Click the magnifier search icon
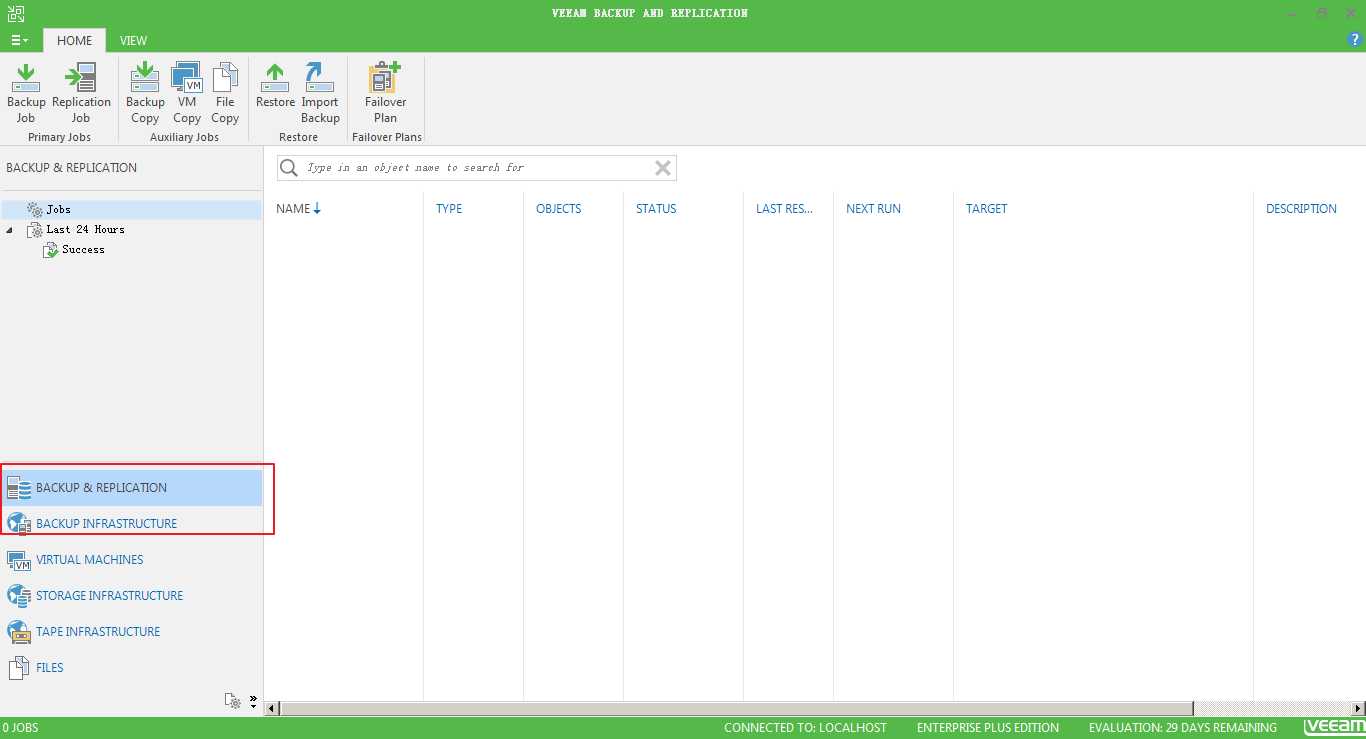Image resolution: width=1366 pixels, height=739 pixels. [290, 168]
